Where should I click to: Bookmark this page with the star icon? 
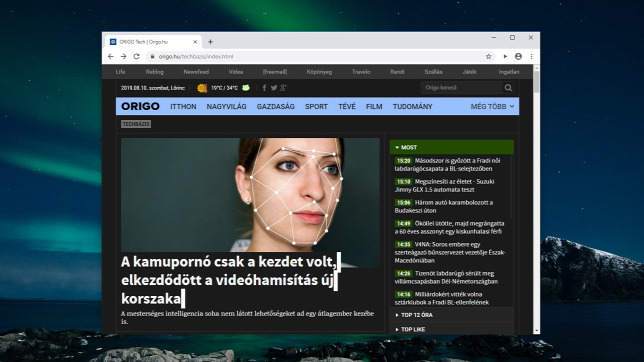pos(488,56)
